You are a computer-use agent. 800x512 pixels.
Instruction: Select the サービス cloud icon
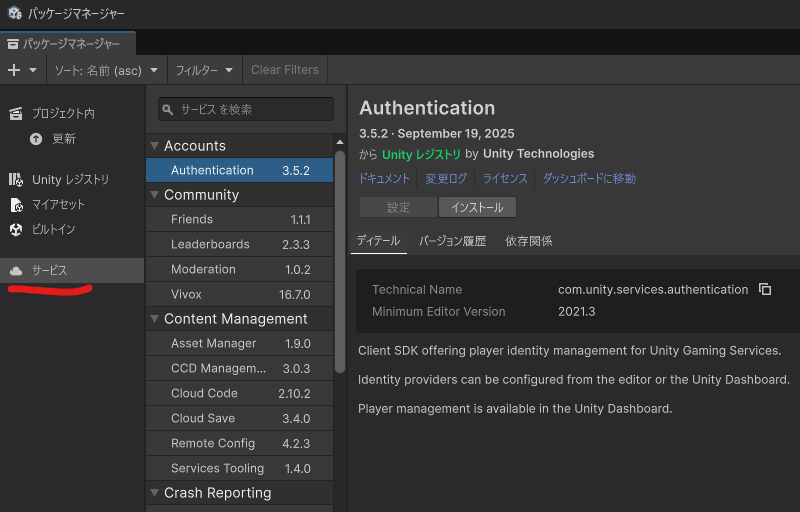point(15,271)
